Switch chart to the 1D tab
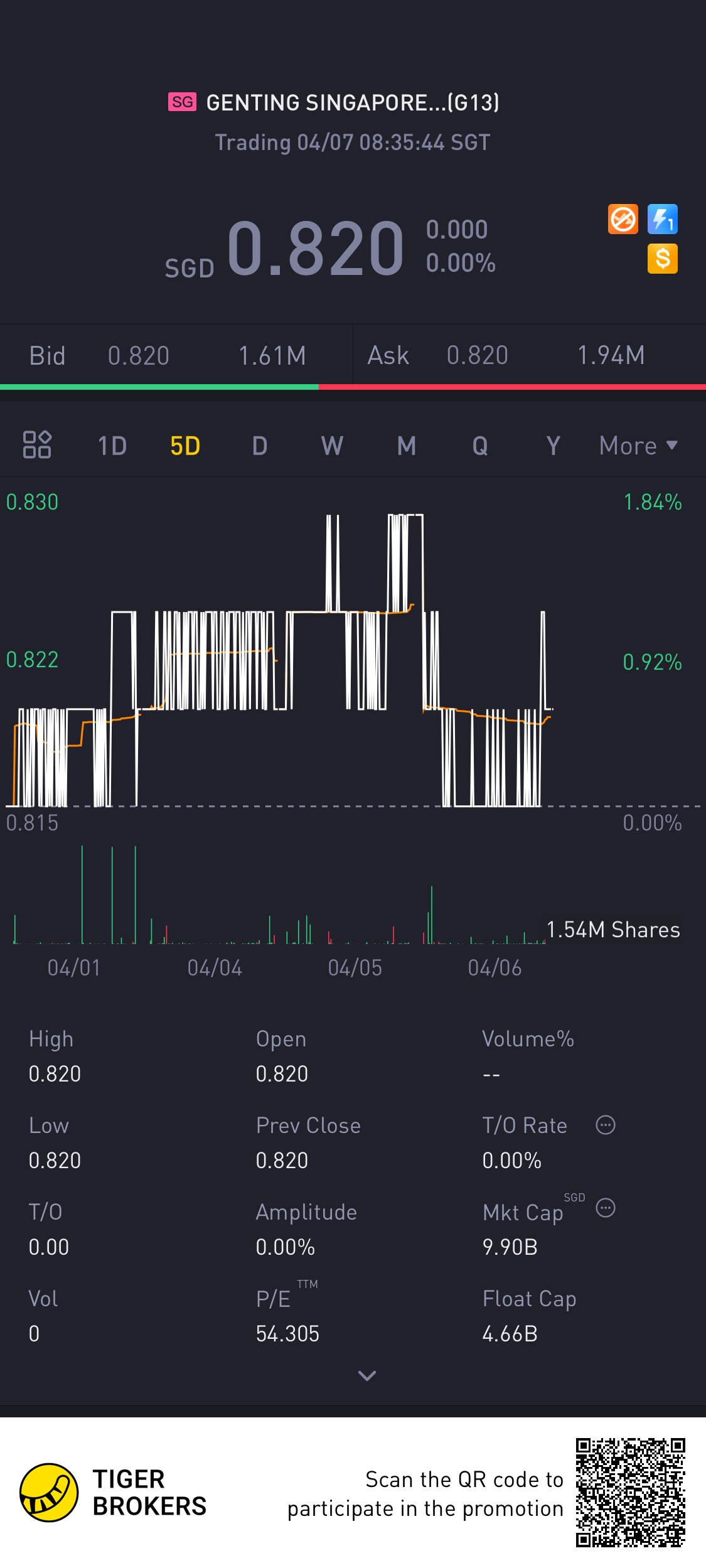 click(112, 446)
